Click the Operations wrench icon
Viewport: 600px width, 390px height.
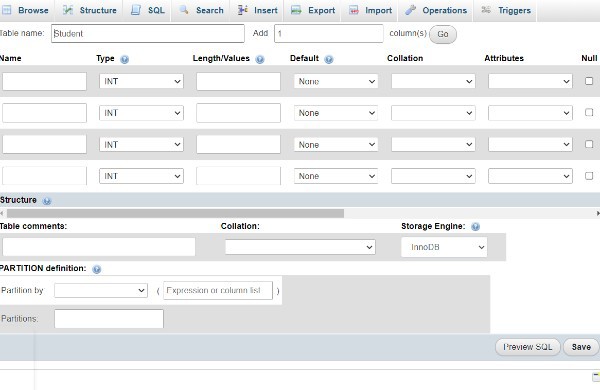coord(410,10)
